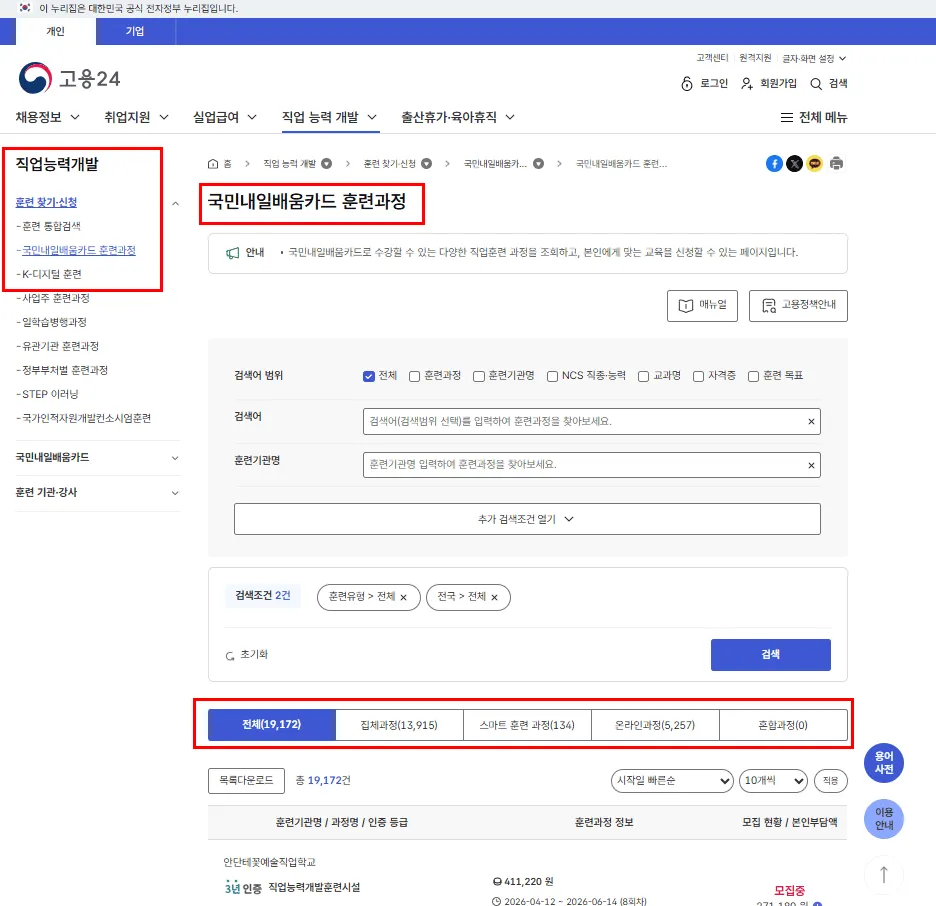Viewport: 936px width, 906px height.
Task: Uncheck the 전체 search scope checkbox
Action: click(370, 376)
